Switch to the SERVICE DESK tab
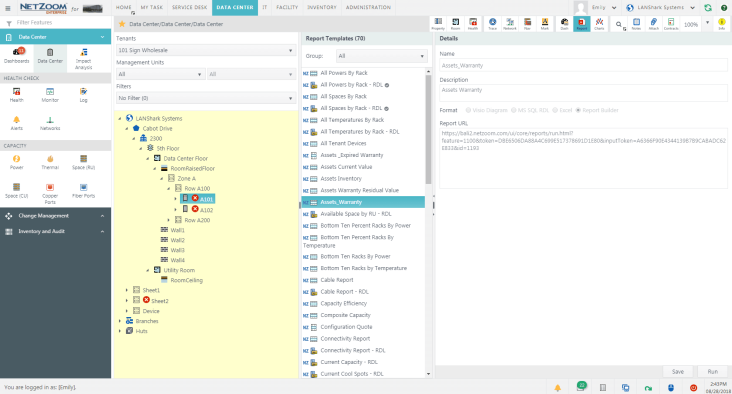This screenshot has width=732, height=394. [x=190, y=7]
